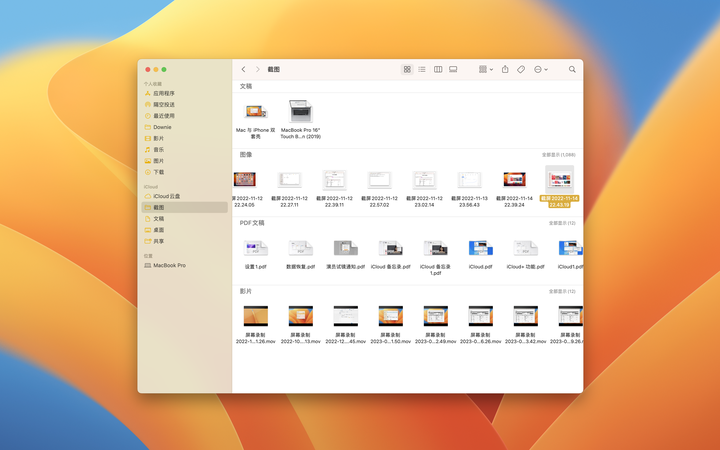The width and height of the screenshot is (720, 450).
Task: Select screen recording 2022-12...45.mov
Action: point(345,325)
